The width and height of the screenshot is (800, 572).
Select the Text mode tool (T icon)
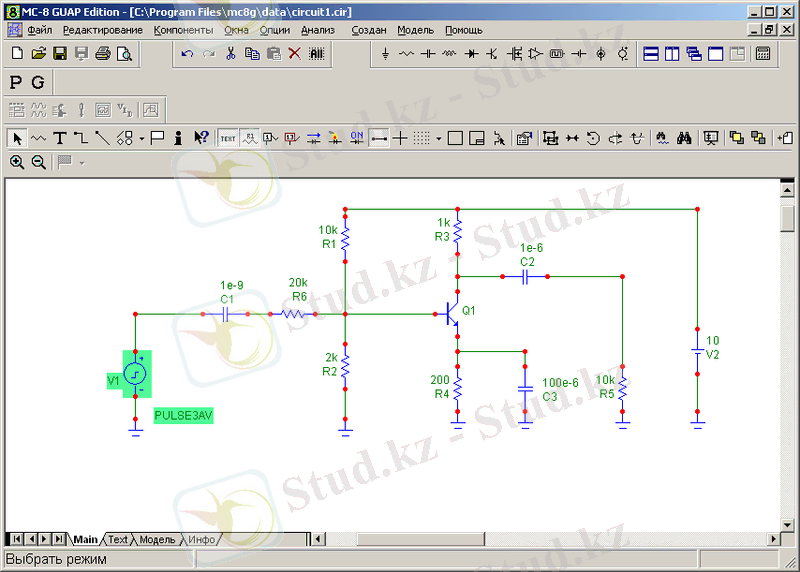[x=60, y=137]
